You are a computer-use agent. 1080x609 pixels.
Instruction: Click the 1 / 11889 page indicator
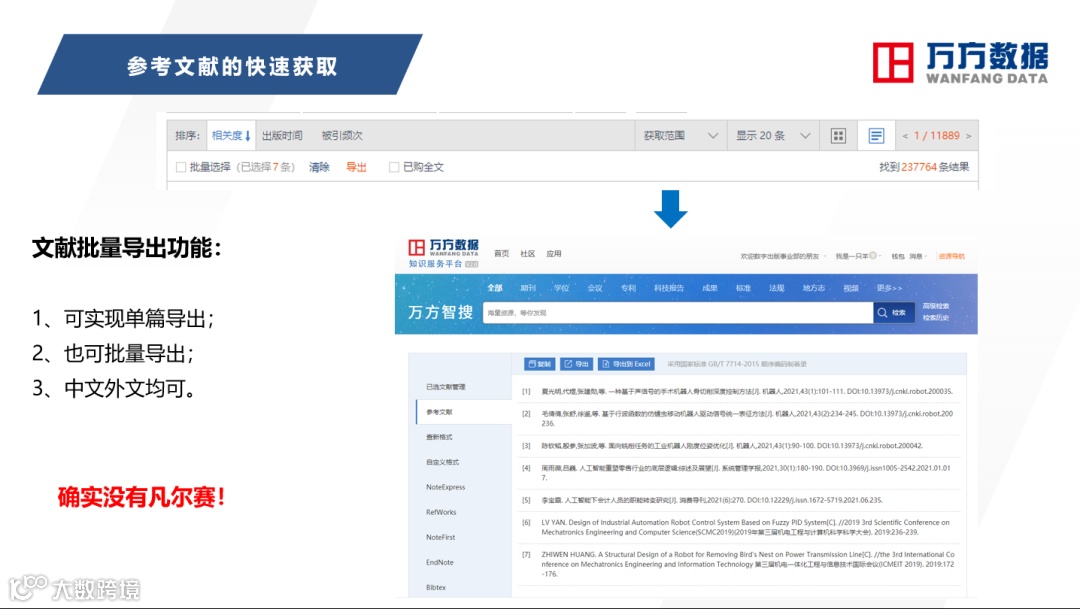937,136
